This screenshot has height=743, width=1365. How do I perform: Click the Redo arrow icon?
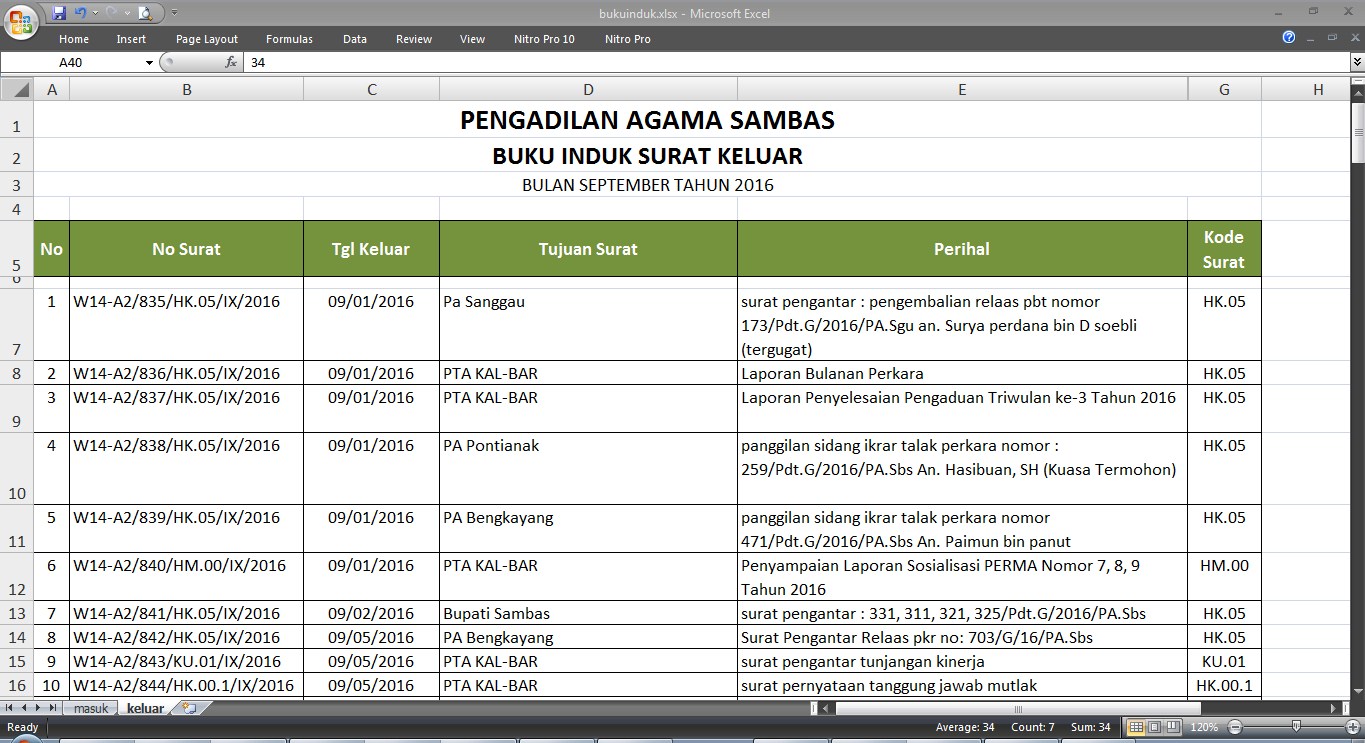coord(112,14)
